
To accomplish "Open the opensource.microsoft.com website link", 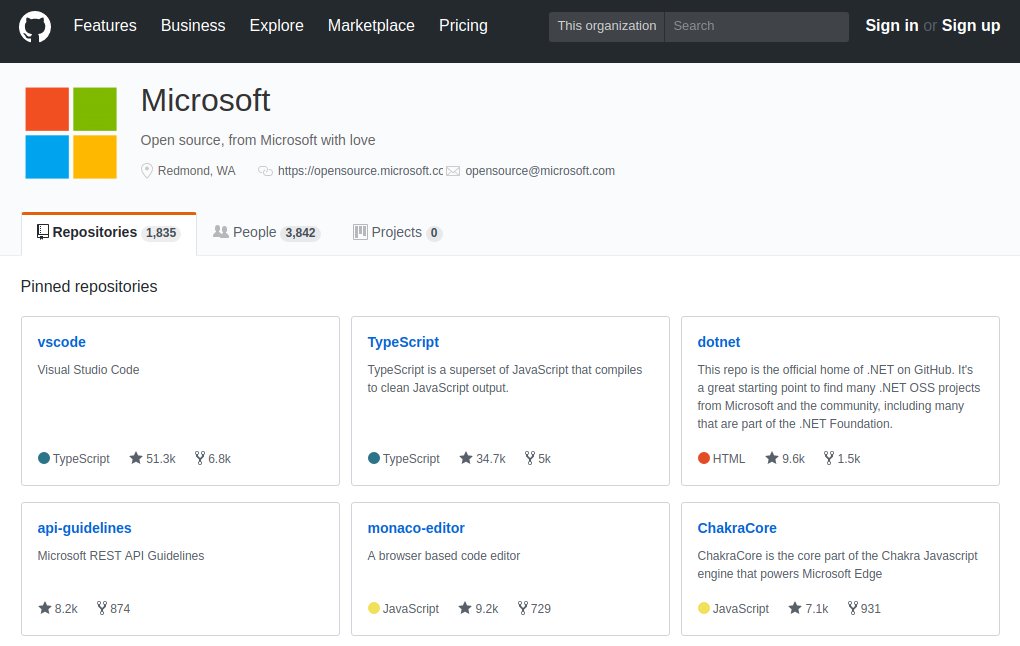I will point(360,170).
